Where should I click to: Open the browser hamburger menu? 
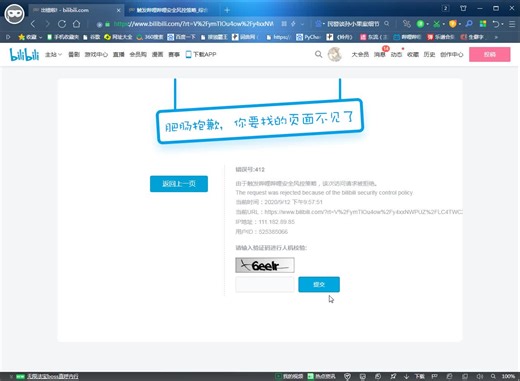[x=512, y=24]
